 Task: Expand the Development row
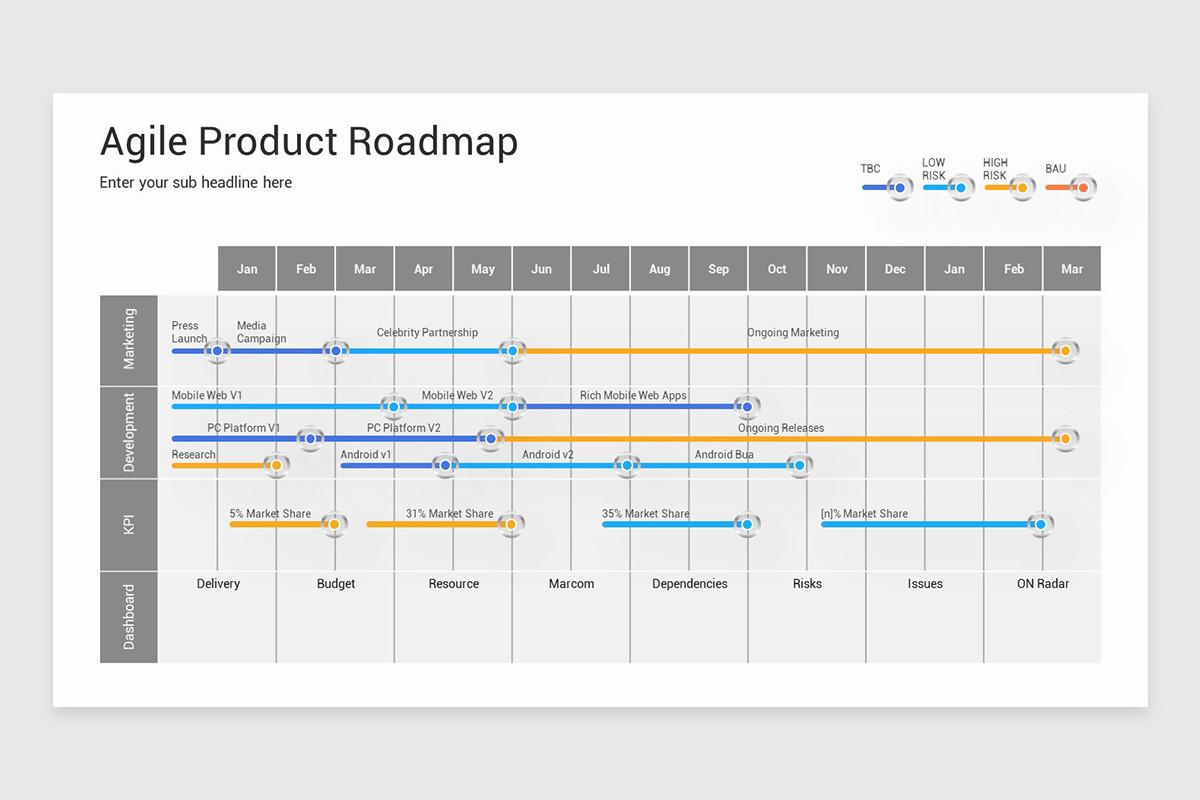pos(128,432)
